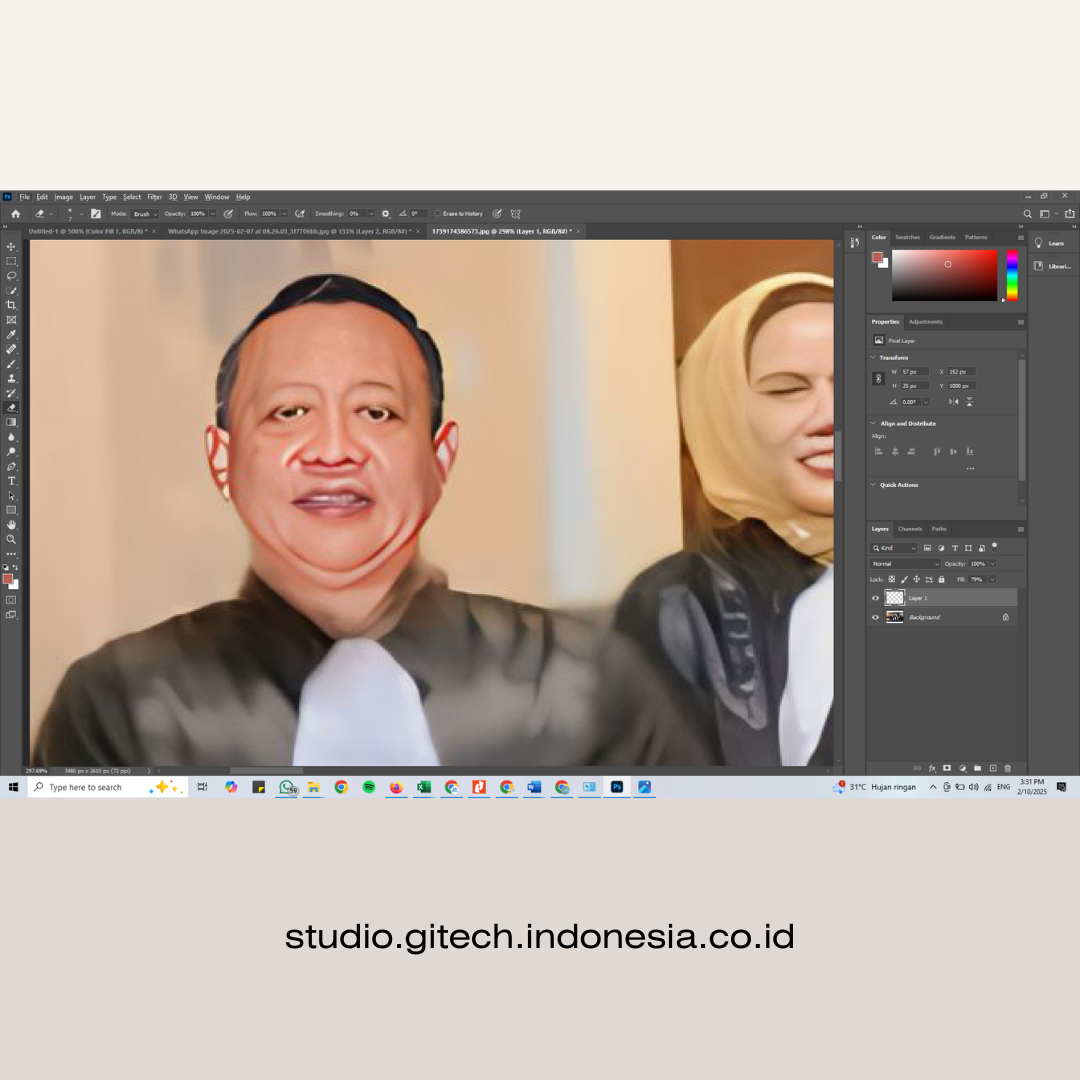Pick the Zoom tool in the toolbar

11,539
